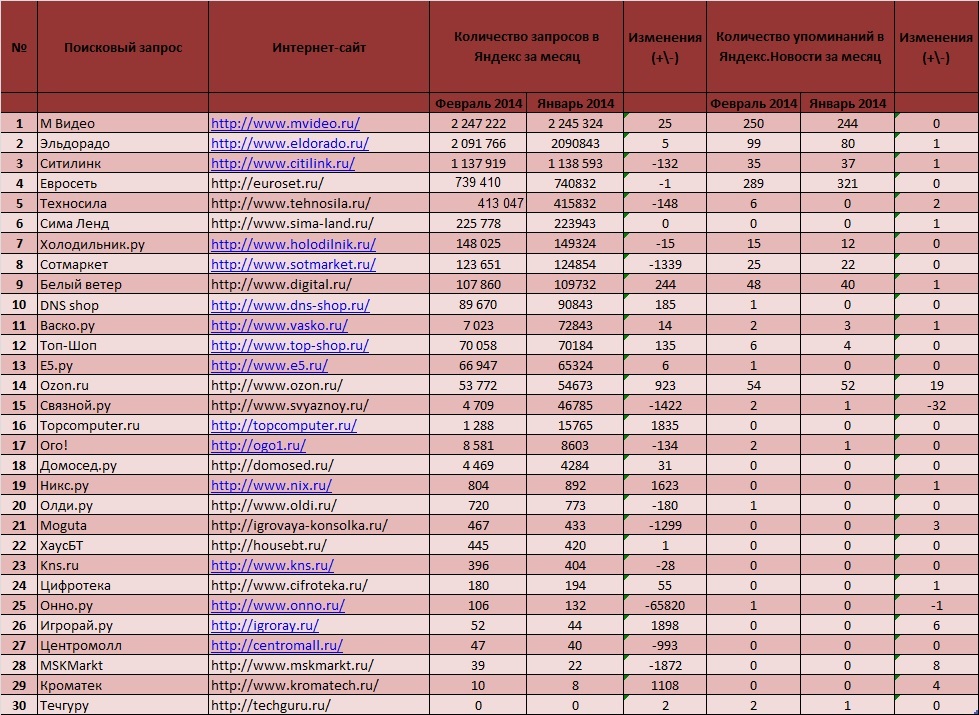Click the cell 'http://www.svyaznoy.ru/'
Image resolution: width=979 pixels, height=715 pixels.
pos(319,405)
